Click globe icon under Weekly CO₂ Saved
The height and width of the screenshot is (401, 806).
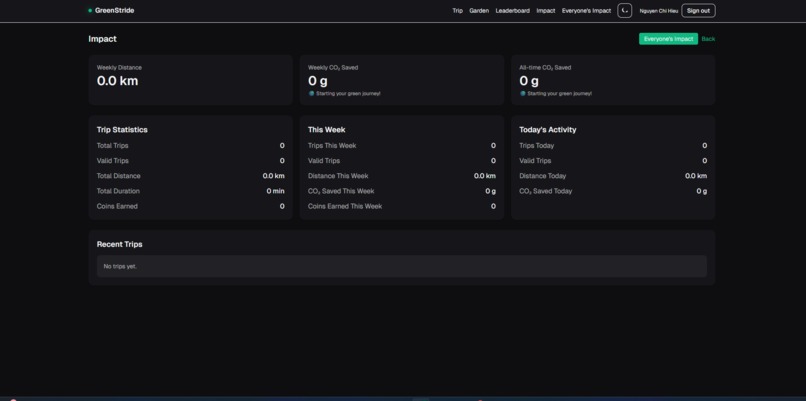[311, 94]
